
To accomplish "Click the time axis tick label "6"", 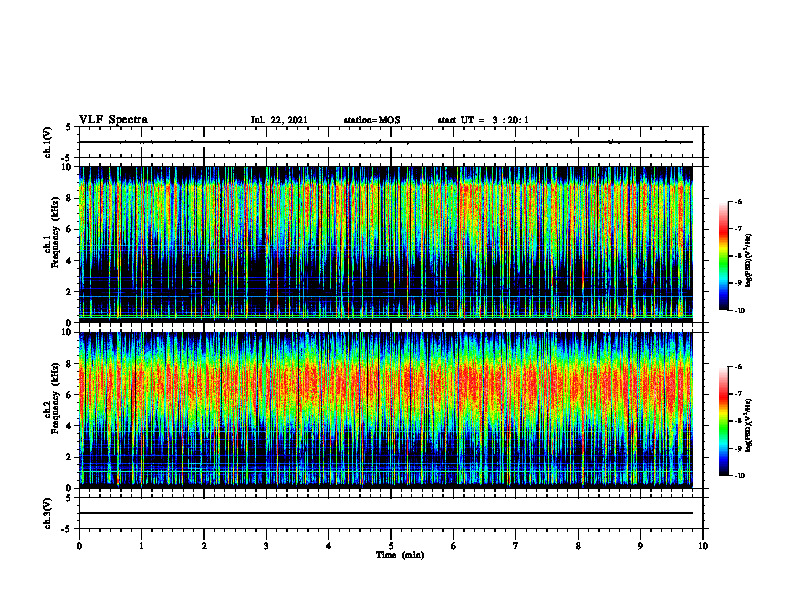I will click(453, 546).
